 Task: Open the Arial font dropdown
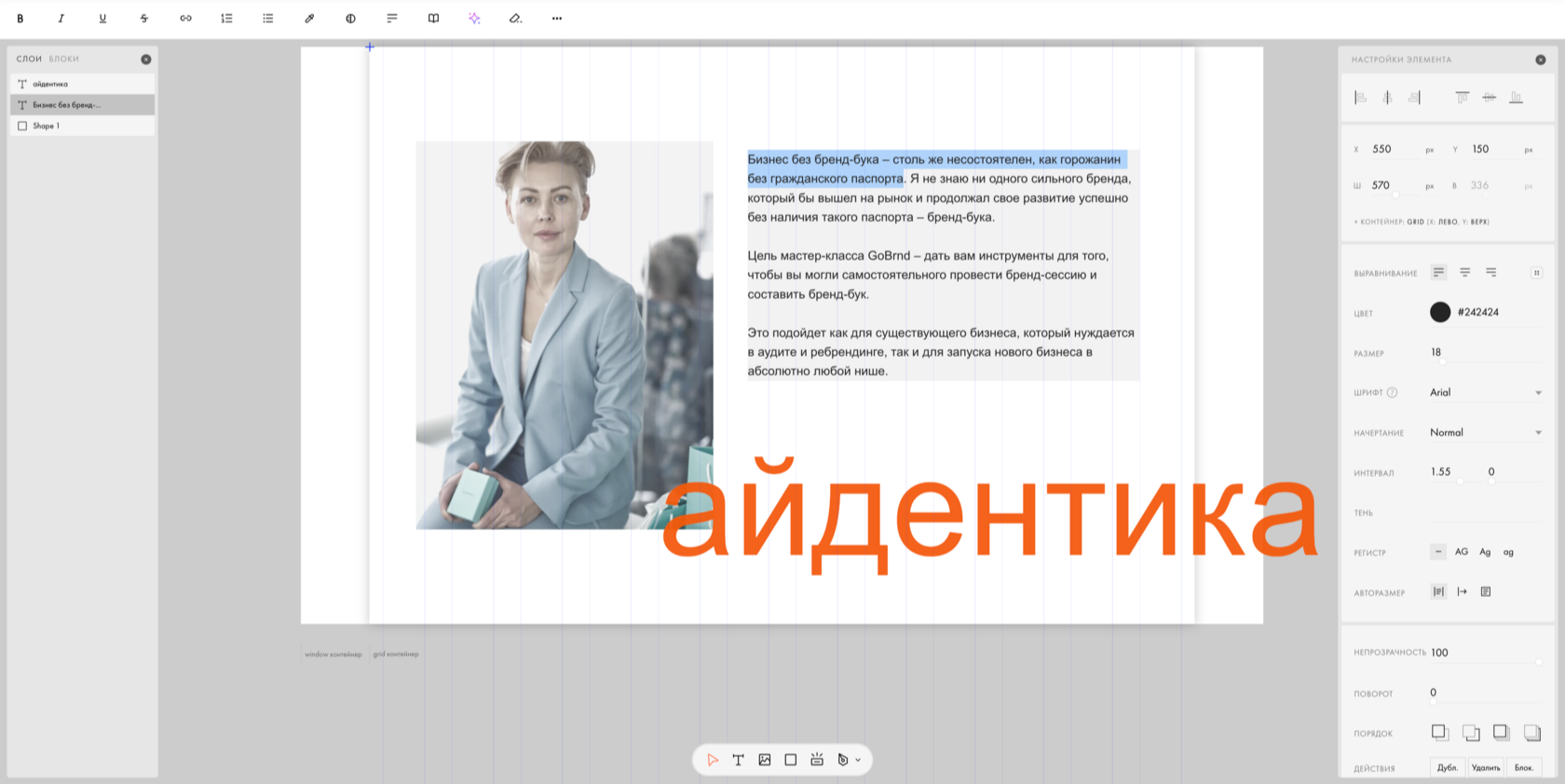(x=1486, y=392)
